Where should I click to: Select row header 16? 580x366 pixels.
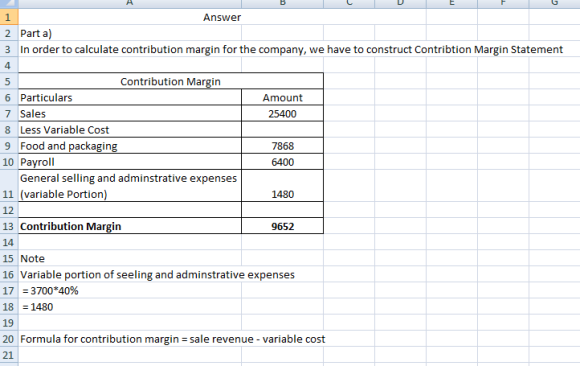pyautogui.click(x=9, y=275)
